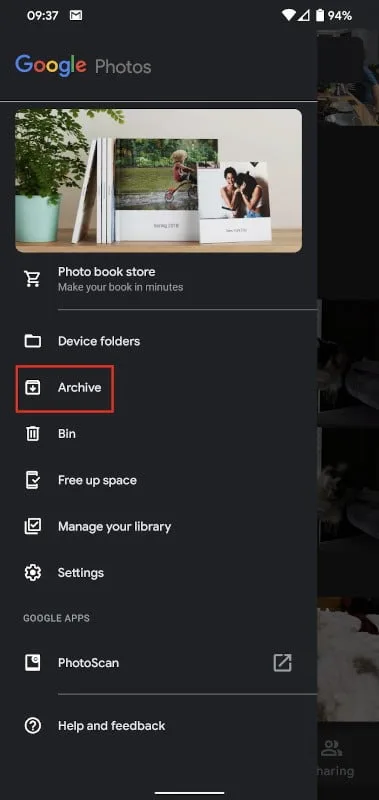379x800 pixels.
Task: Tap the 09:37 clock in status bar
Action: click(x=42, y=16)
